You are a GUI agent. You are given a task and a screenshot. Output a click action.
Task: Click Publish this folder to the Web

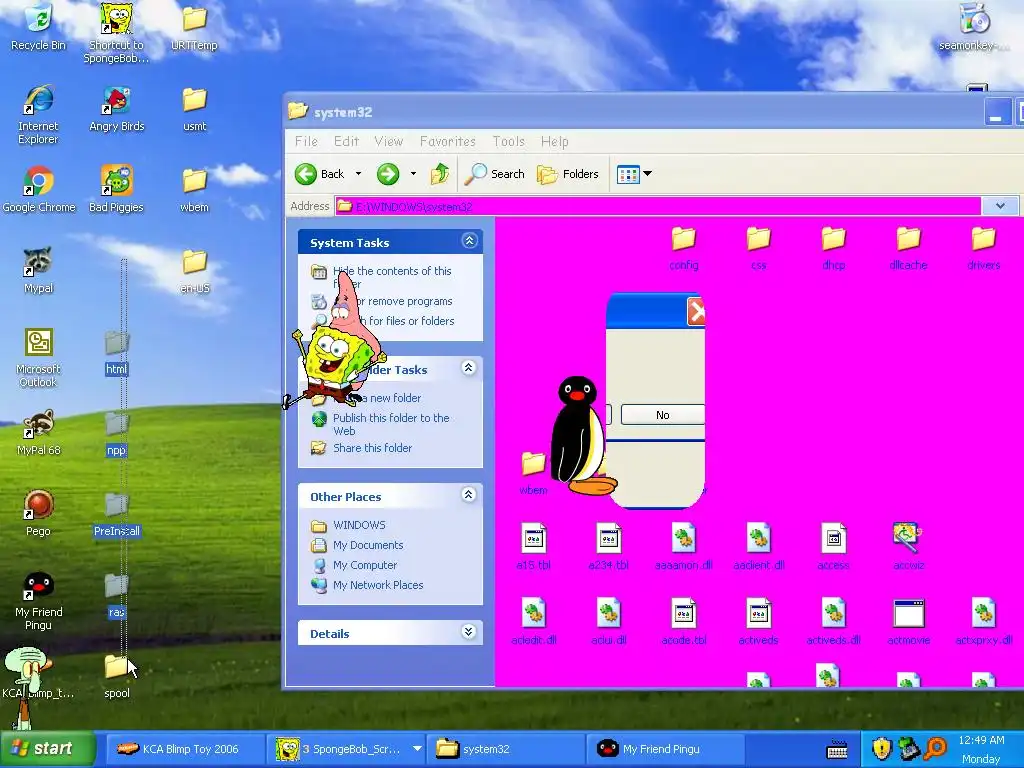pyautogui.click(x=391, y=424)
